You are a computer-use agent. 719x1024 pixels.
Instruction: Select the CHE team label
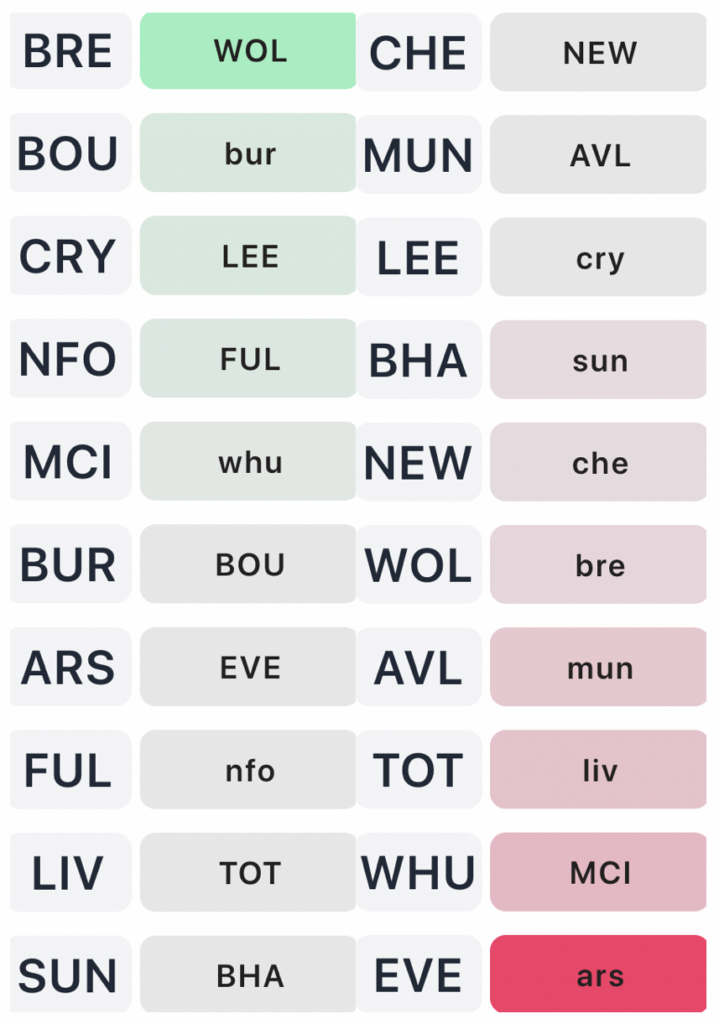coord(418,53)
